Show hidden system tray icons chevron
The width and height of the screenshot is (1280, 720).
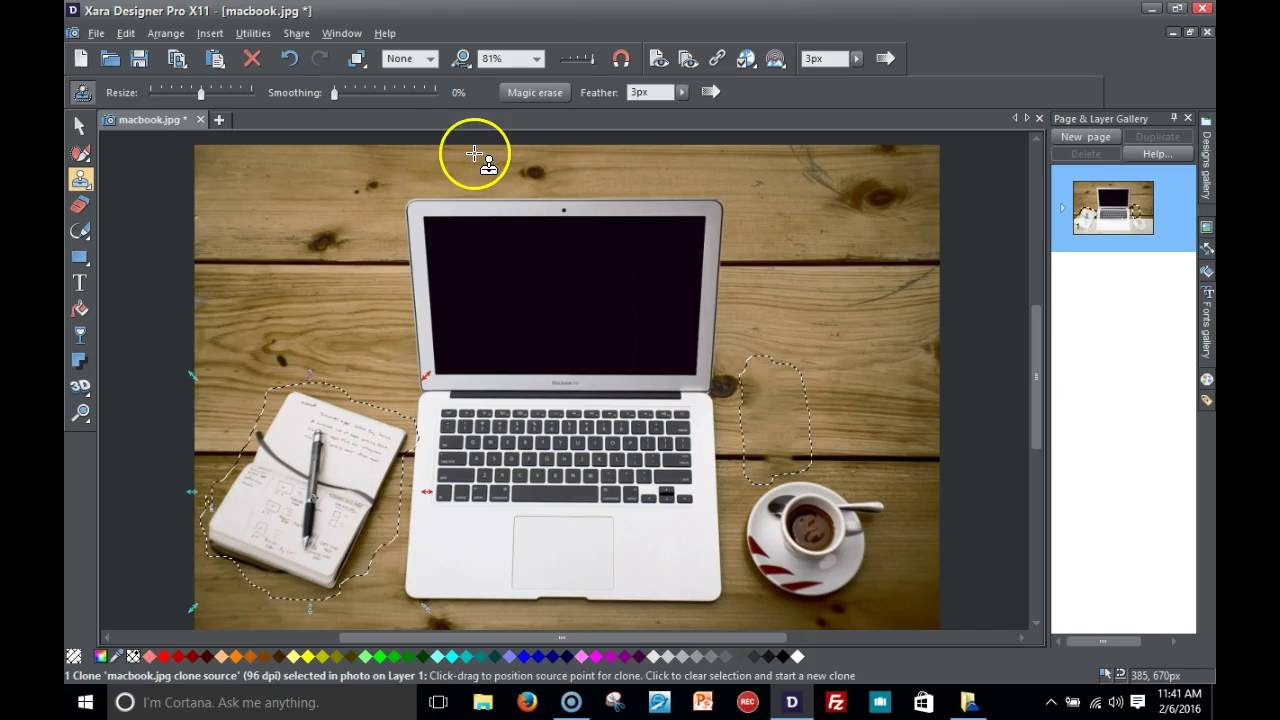(1050, 702)
